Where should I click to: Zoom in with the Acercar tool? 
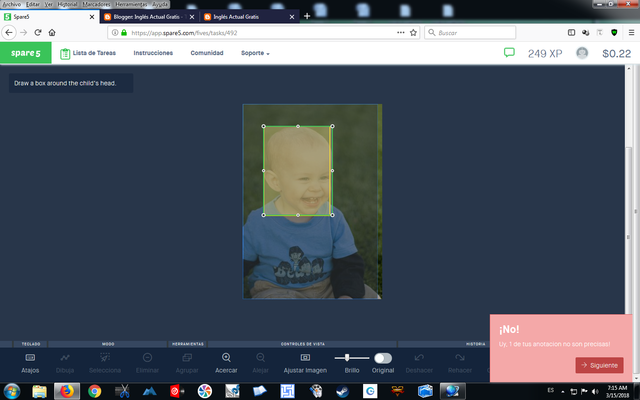[226, 363]
